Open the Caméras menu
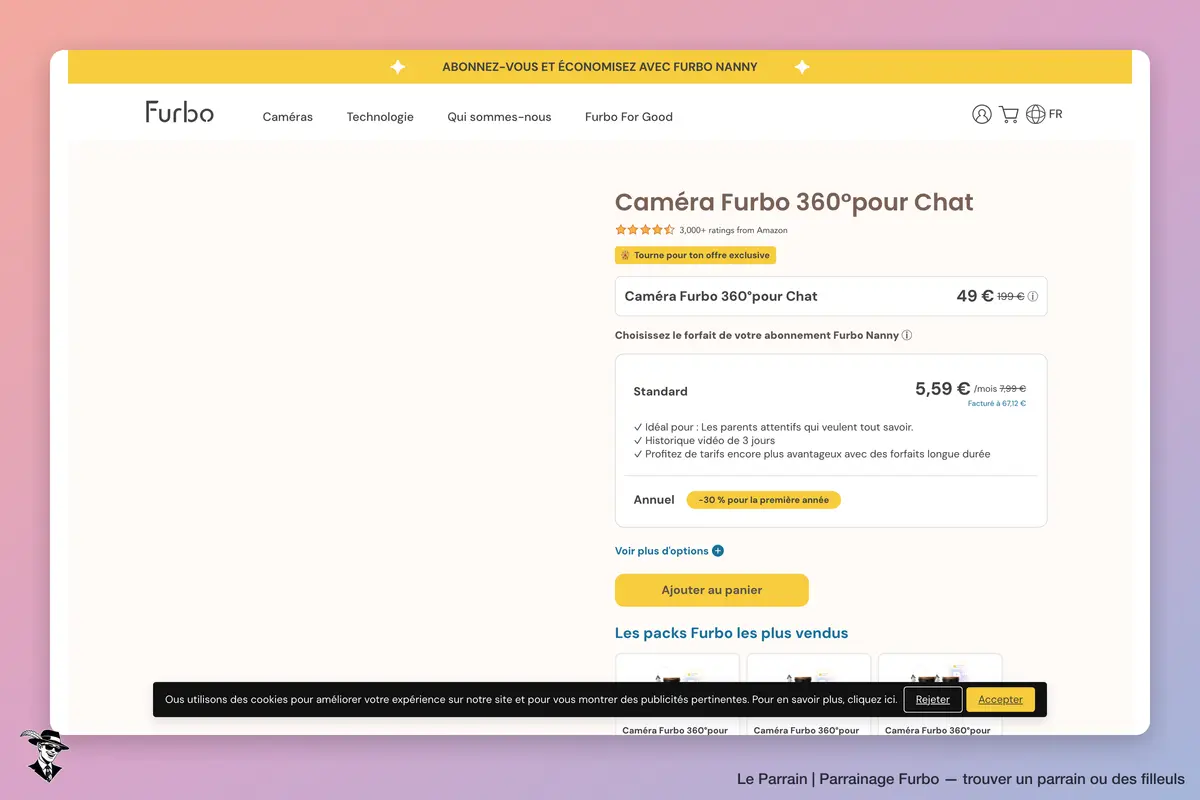Viewport: 1200px width, 800px height. tap(288, 117)
